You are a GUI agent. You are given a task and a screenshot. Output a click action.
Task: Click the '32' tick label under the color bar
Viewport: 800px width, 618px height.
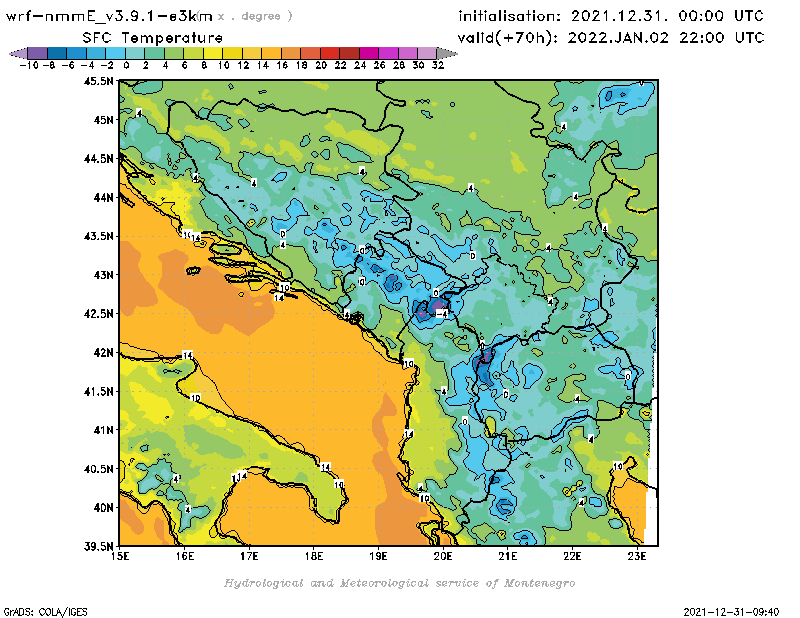[438, 65]
